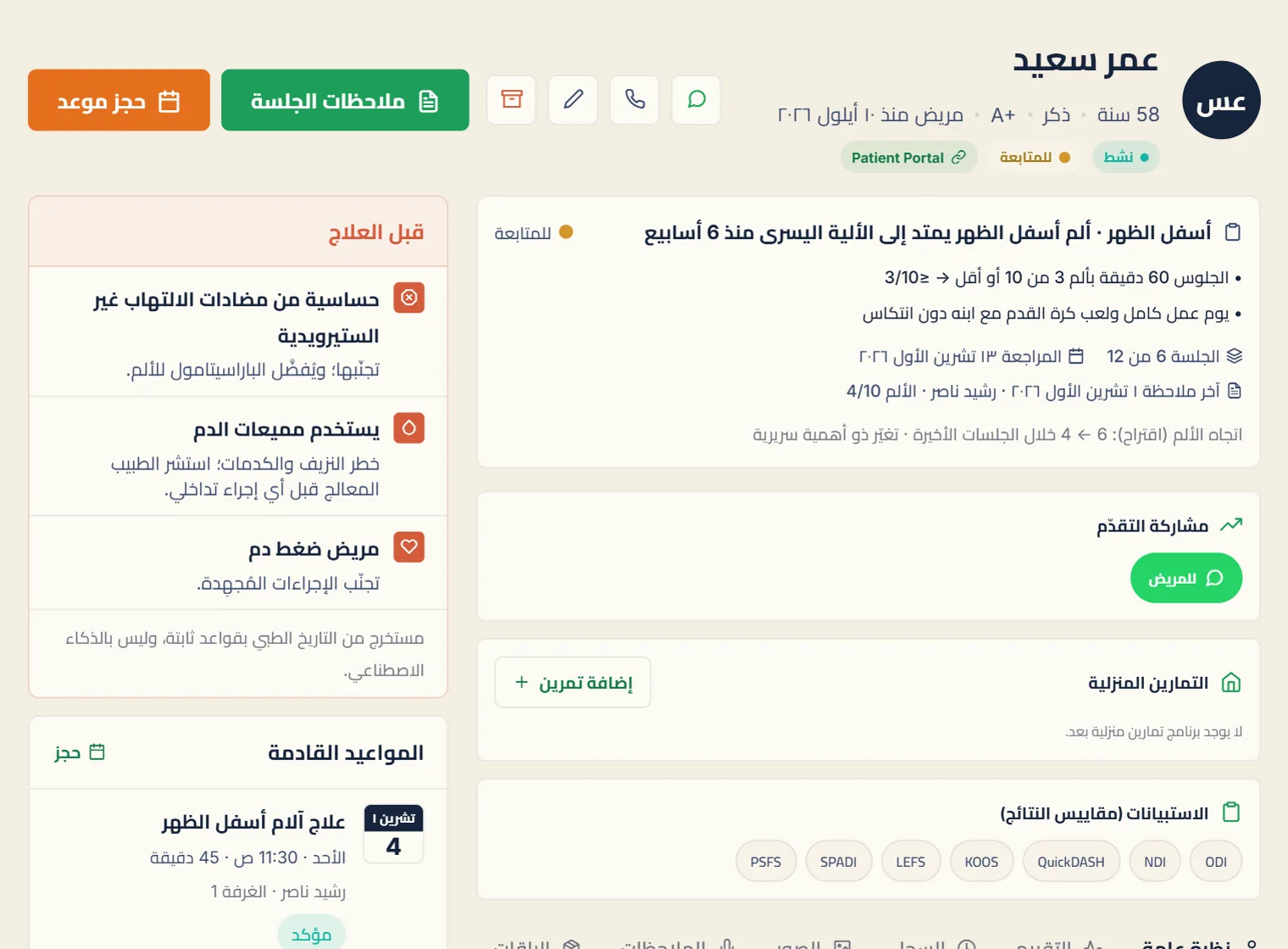Click the للمتابعة tag in the case card
Screen dimensions: 1288x949
point(534,232)
